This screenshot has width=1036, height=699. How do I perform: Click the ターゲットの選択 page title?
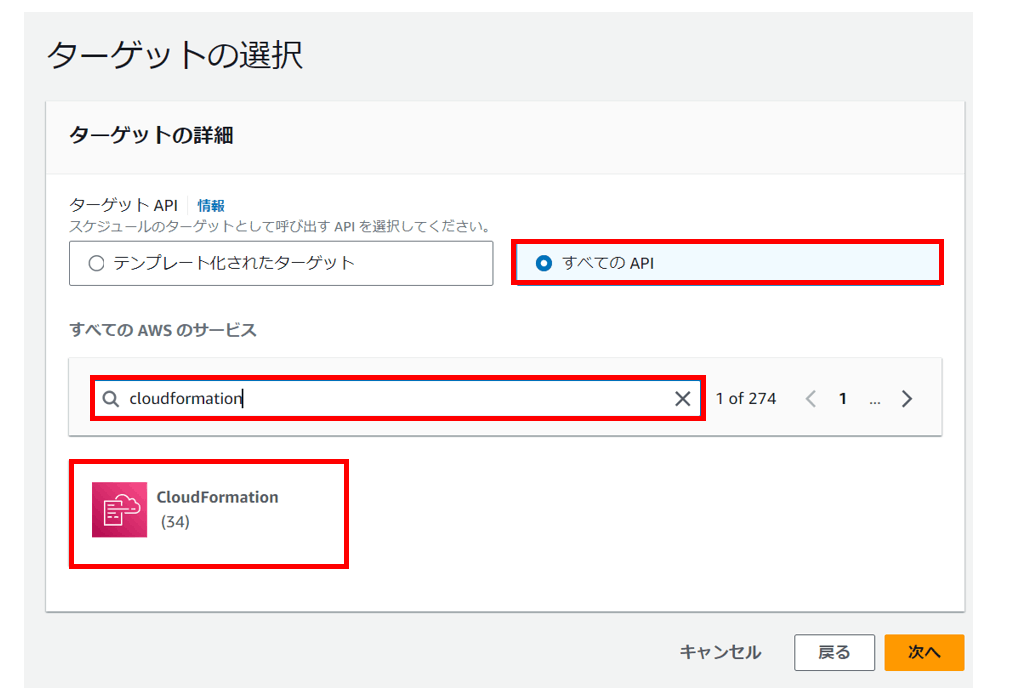[x=174, y=54]
